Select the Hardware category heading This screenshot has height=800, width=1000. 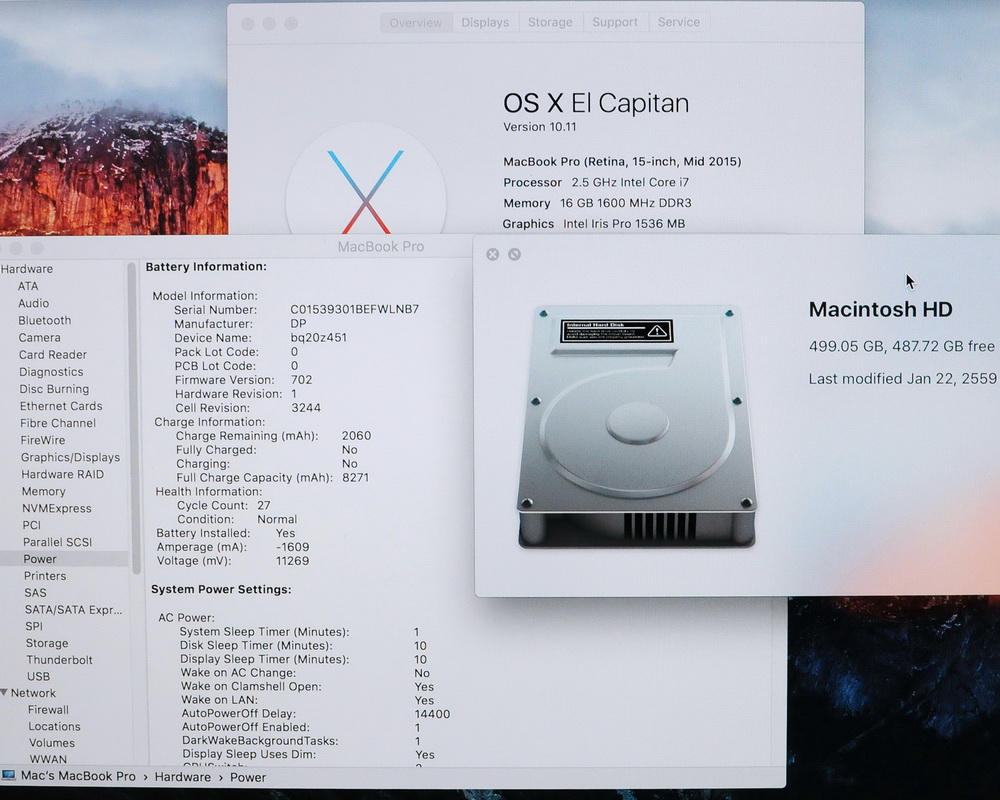(27, 269)
